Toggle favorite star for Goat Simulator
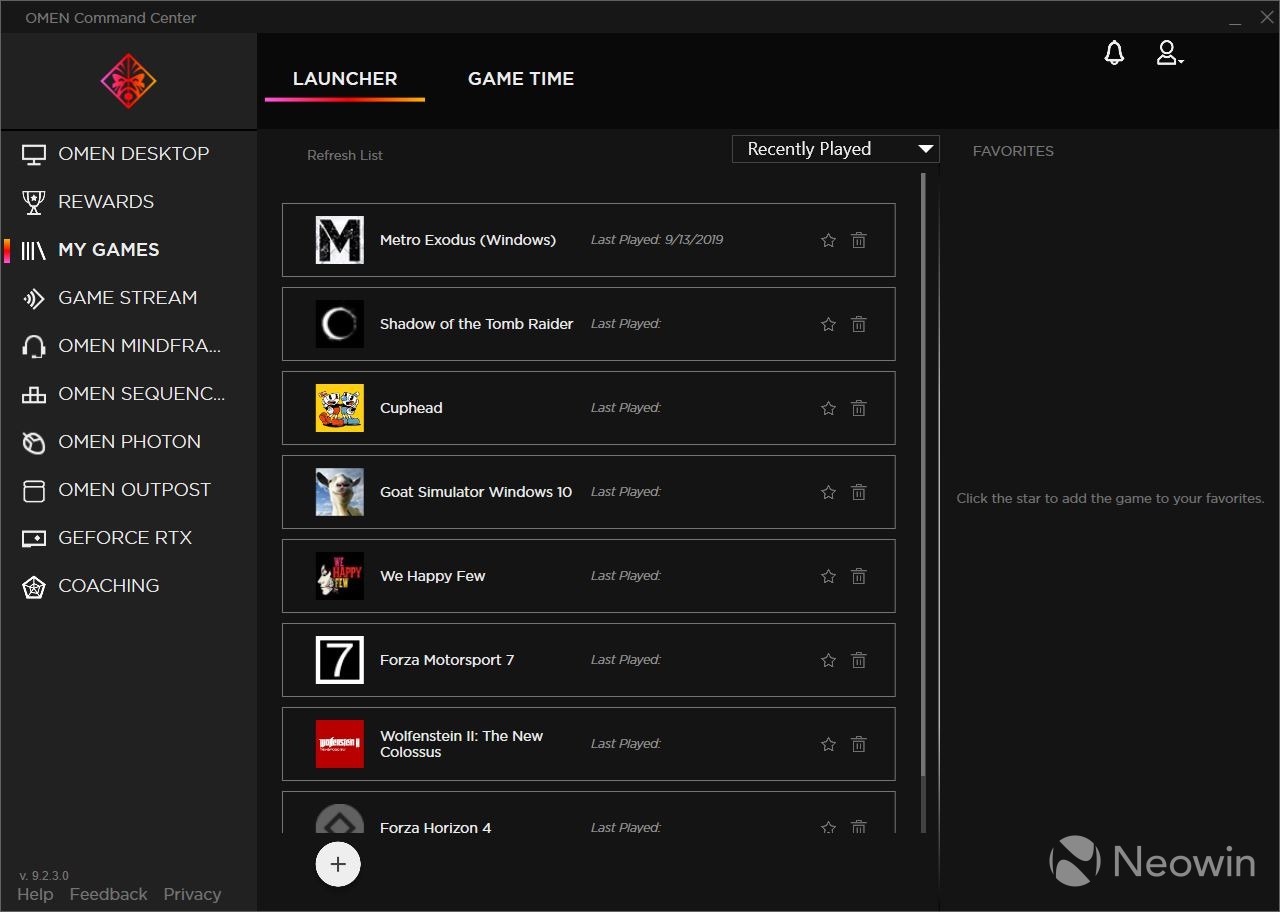Screen dimensions: 1280x912 (x=828, y=492)
